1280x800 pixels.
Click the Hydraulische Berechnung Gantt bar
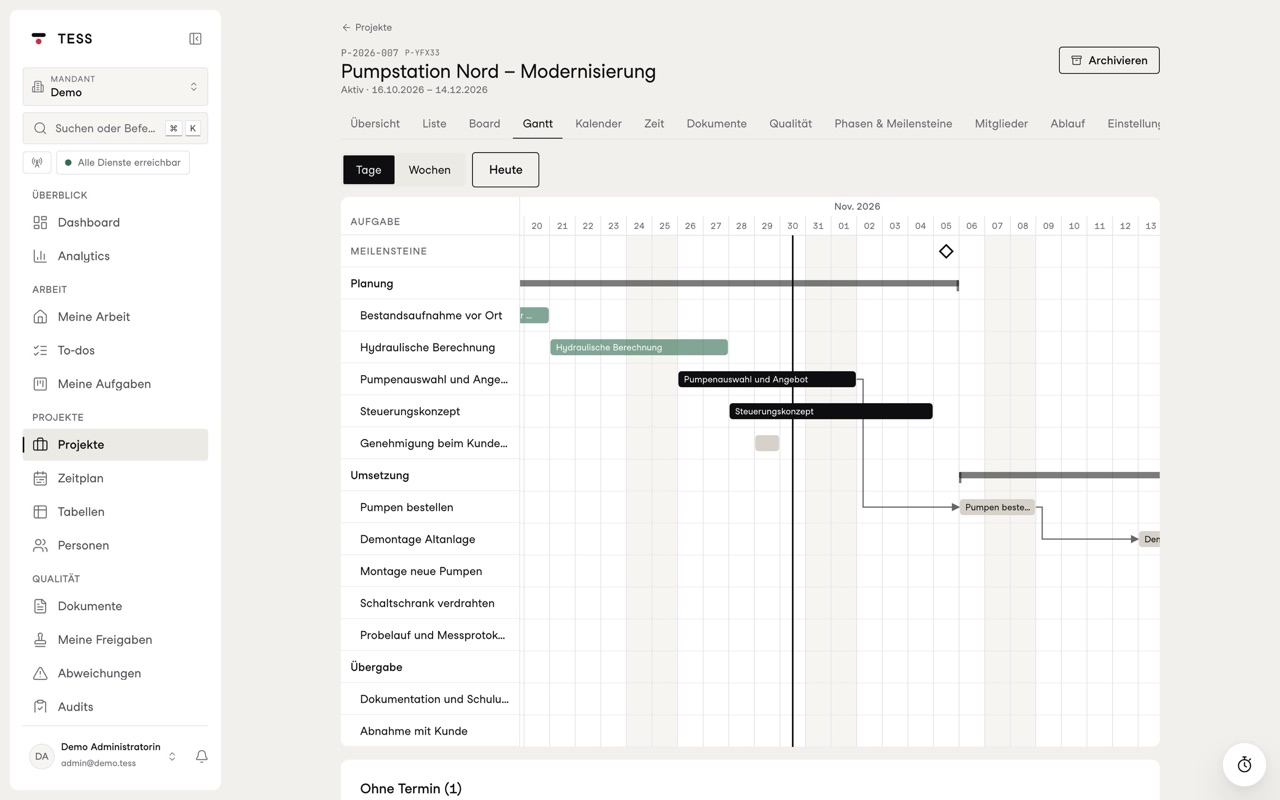click(639, 347)
